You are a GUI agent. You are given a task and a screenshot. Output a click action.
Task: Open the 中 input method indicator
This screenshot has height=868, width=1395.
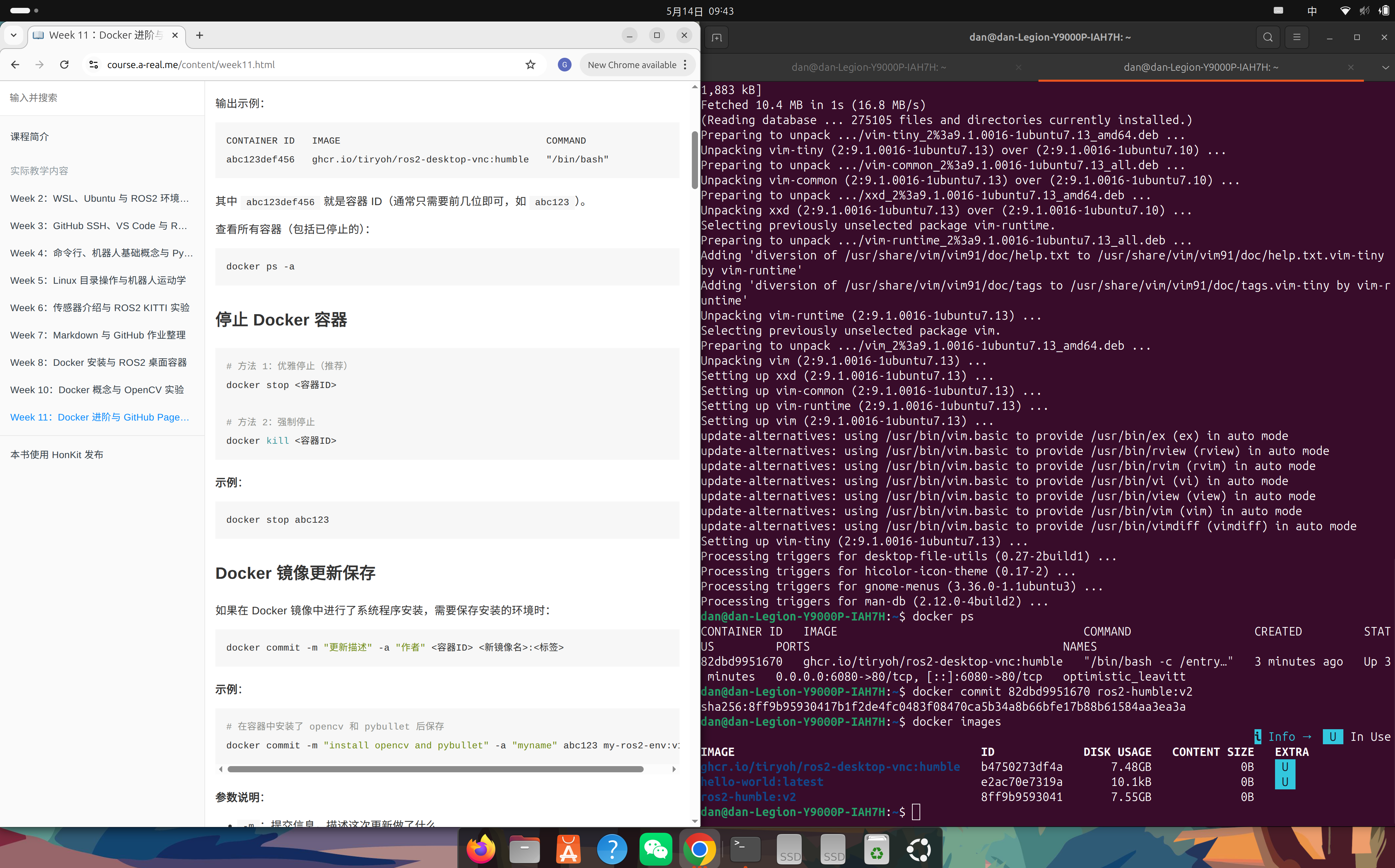pos(1312,11)
